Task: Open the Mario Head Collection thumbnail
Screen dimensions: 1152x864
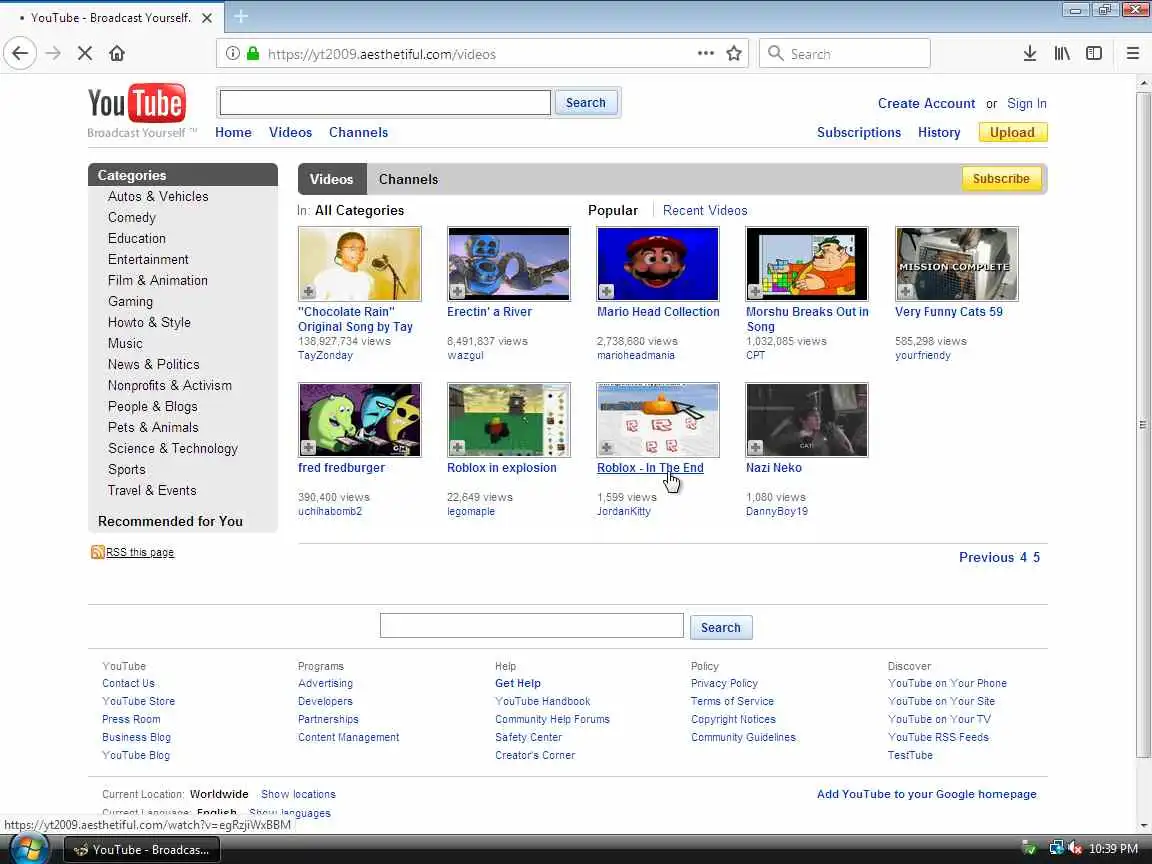Action: pyautogui.click(x=658, y=264)
